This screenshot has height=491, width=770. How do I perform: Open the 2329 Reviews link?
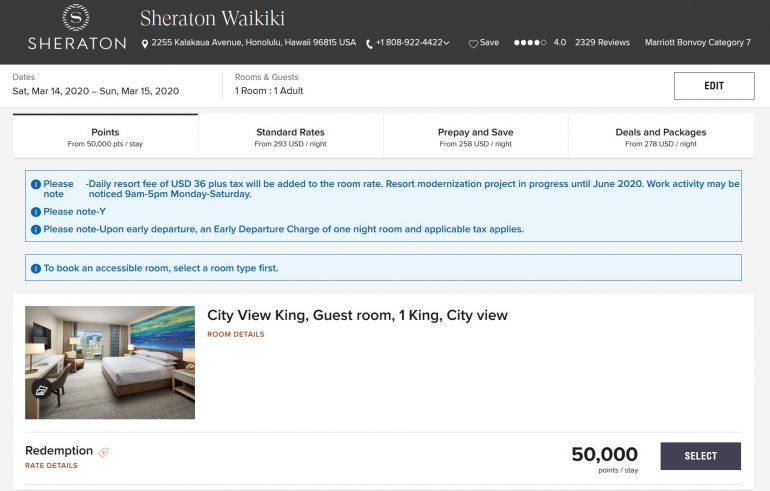coord(602,43)
